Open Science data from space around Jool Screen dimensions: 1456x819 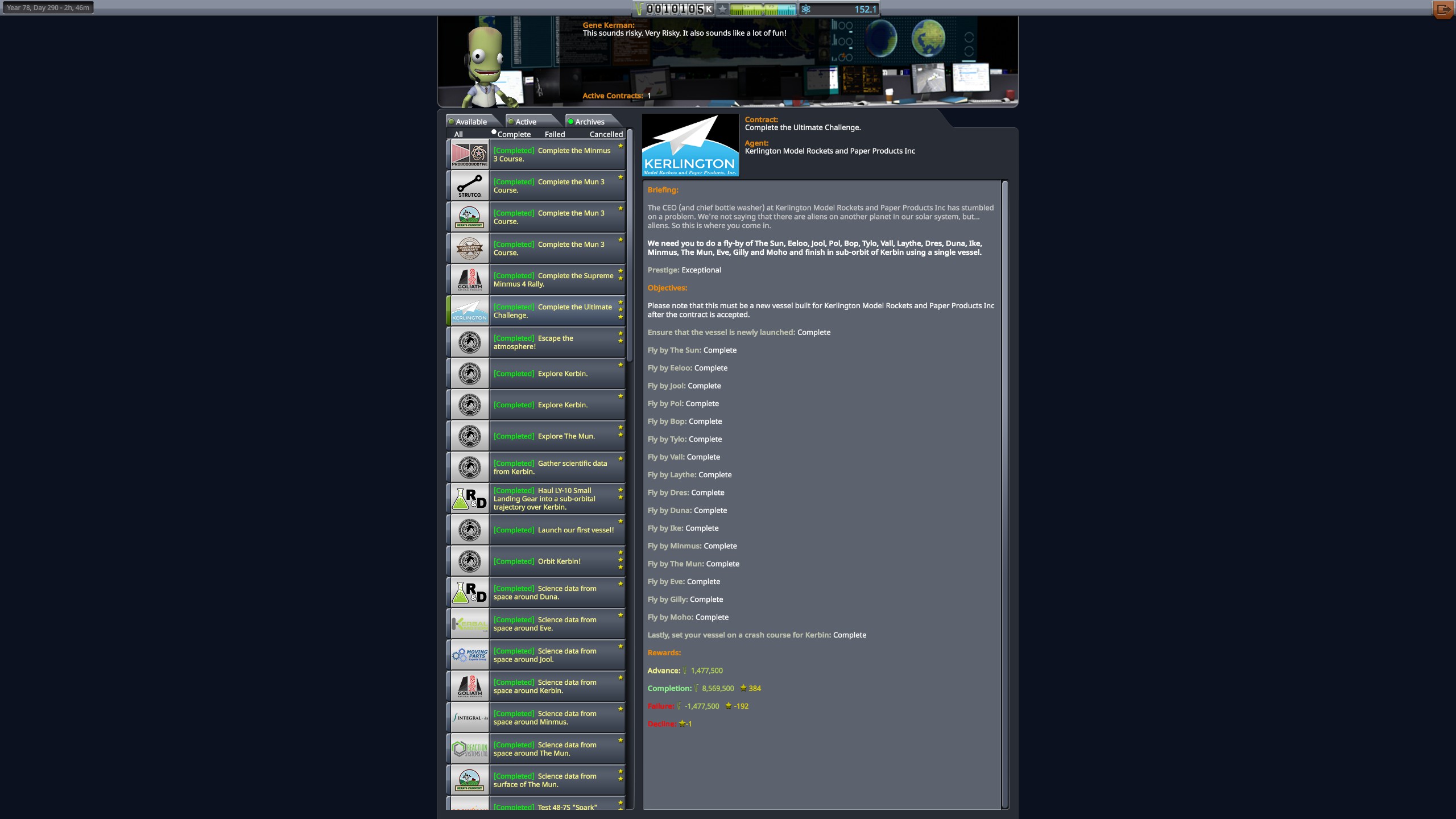click(x=536, y=655)
